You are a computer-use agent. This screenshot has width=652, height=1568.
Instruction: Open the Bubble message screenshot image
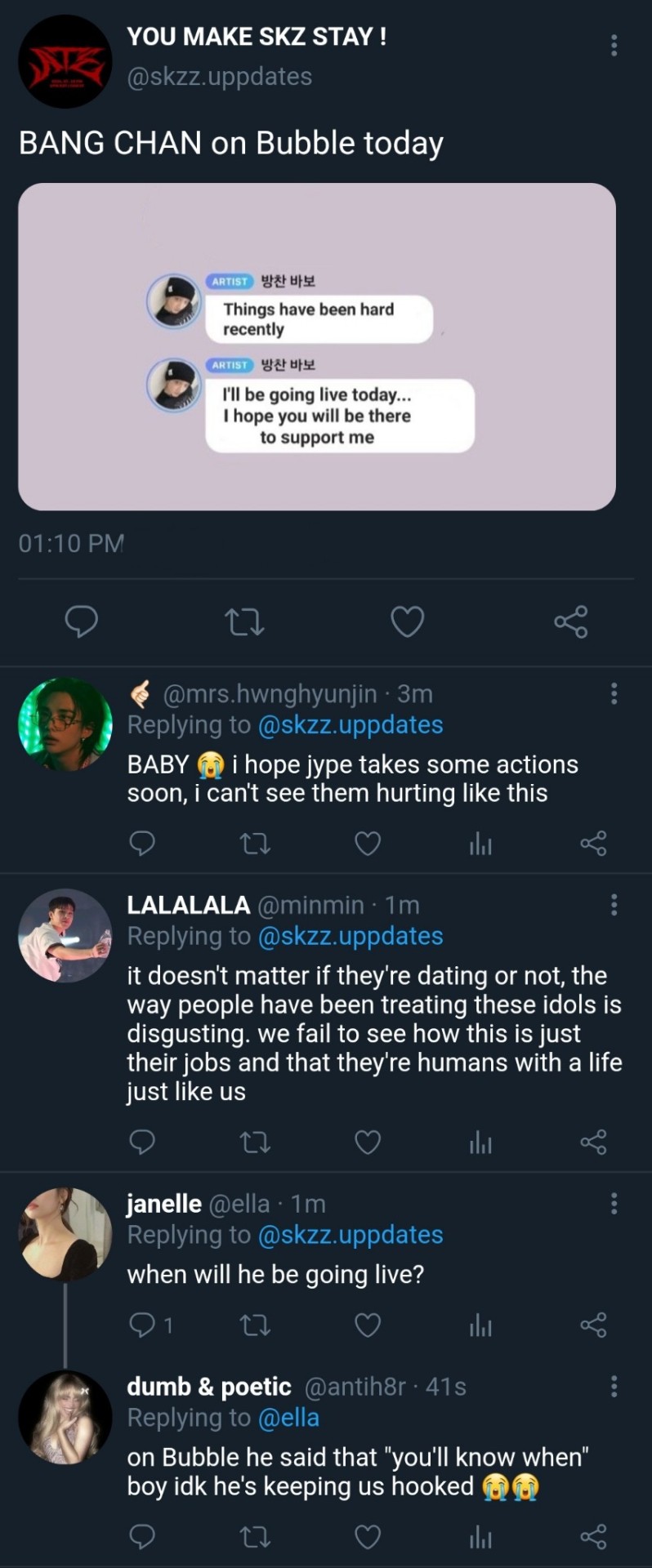pos(317,347)
